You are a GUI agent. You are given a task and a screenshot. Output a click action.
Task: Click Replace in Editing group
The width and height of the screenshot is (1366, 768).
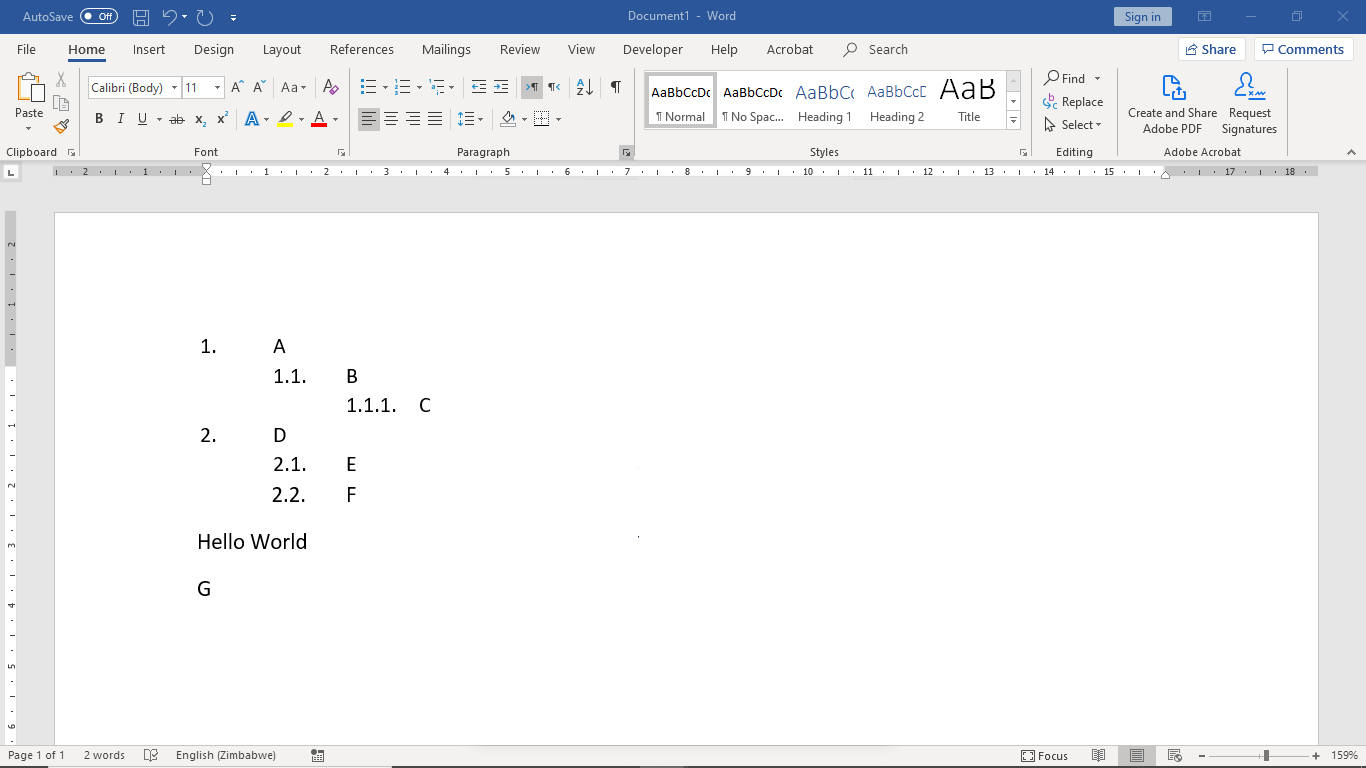point(1073,102)
